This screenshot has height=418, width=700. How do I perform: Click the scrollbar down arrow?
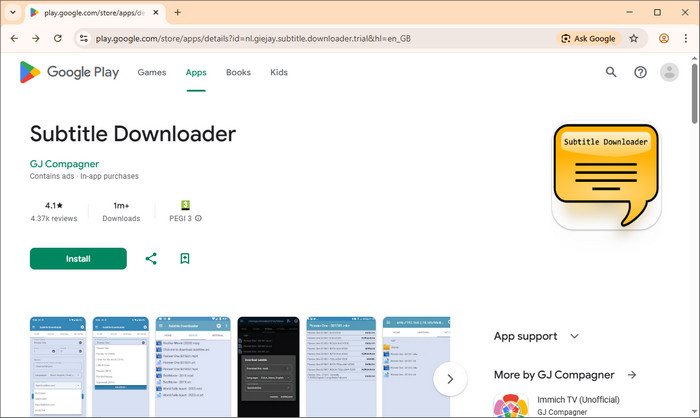(x=694, y=412)
